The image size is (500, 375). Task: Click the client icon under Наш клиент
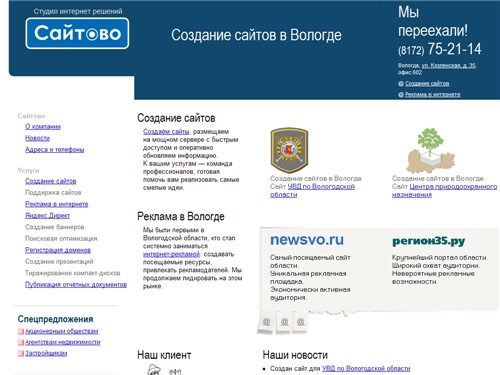pos(154,369)
